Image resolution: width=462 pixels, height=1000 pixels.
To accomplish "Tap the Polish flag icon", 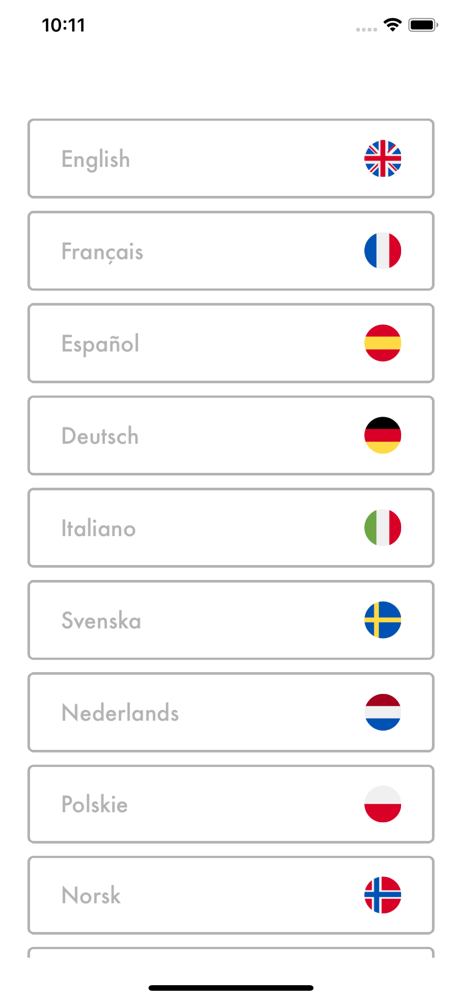I will tap(383, 804).
